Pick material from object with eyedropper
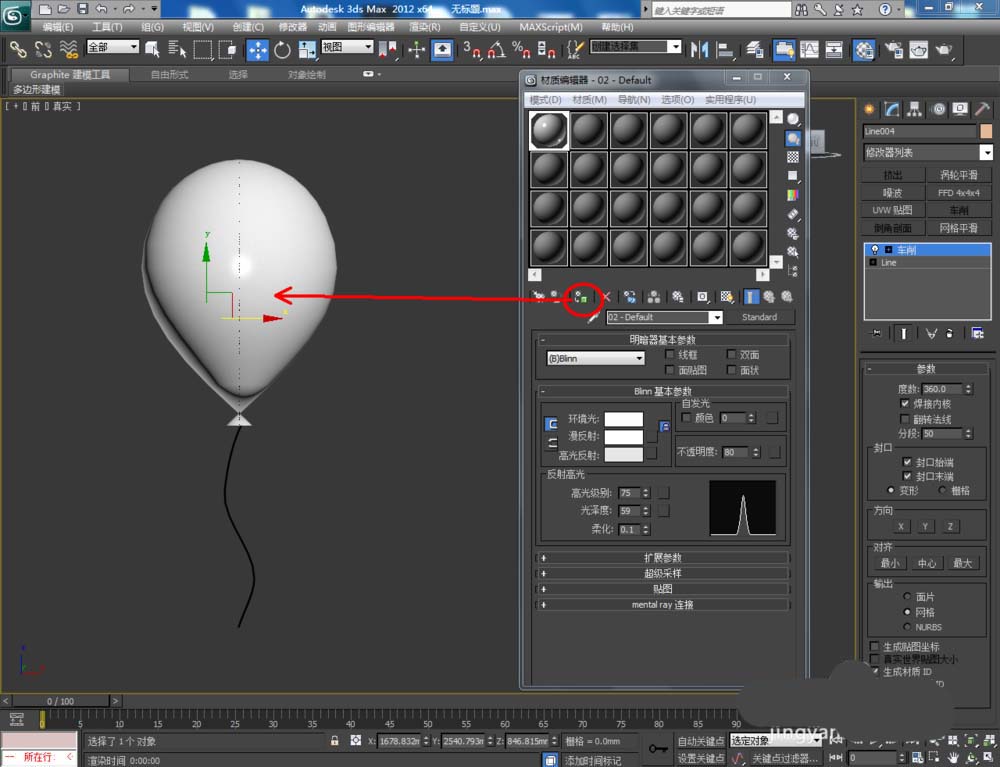 pyautogui.click(x=593, y=317)
